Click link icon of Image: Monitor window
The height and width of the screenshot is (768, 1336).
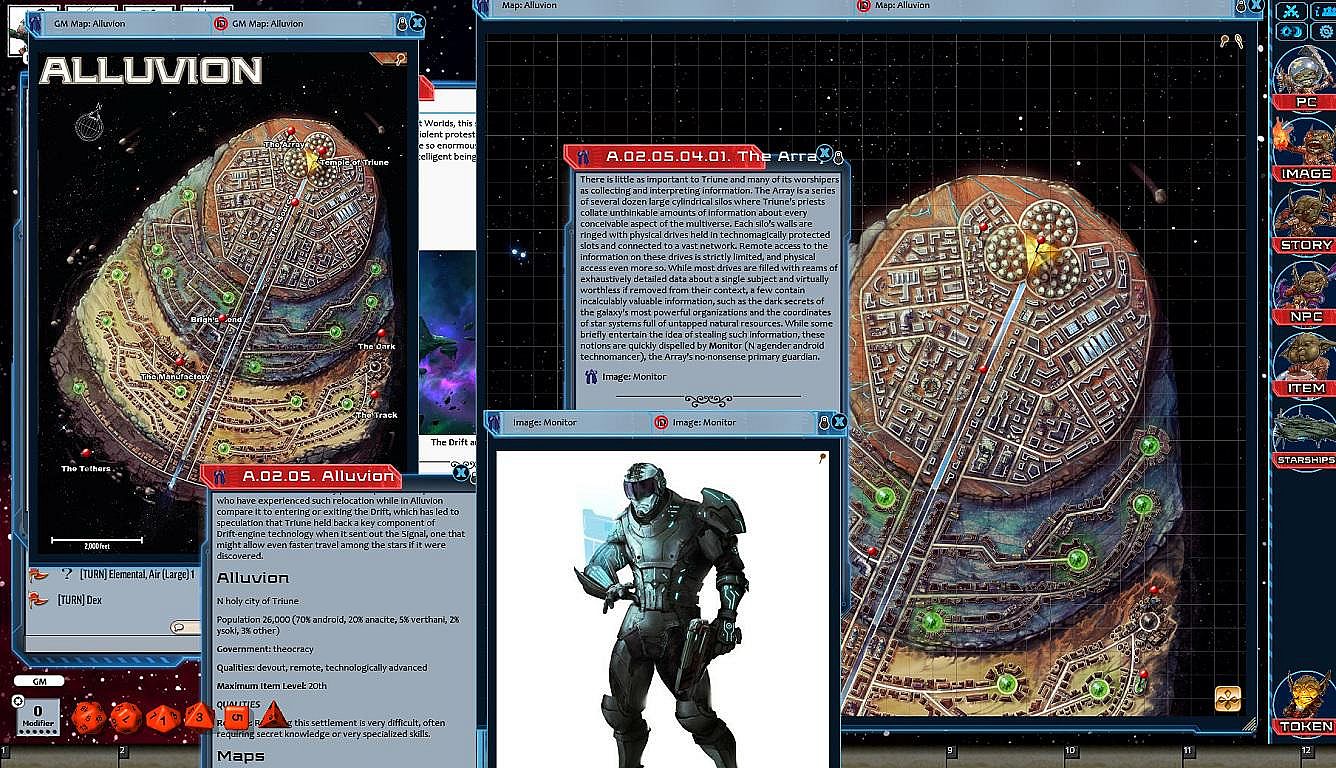pyautogui.click(x=495, y=422)
